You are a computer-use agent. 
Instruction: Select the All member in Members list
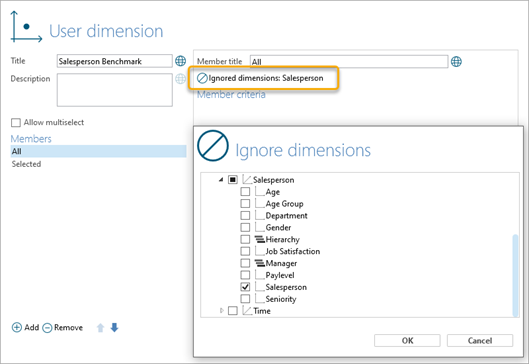point(98,151)
